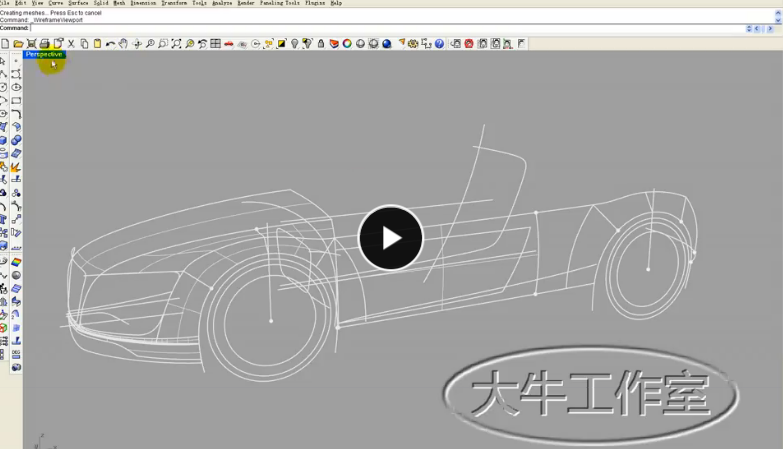Screen dimensions: 783x472
Task: Click the red stop icon in toolbar
Action: (x=469, y=44)
